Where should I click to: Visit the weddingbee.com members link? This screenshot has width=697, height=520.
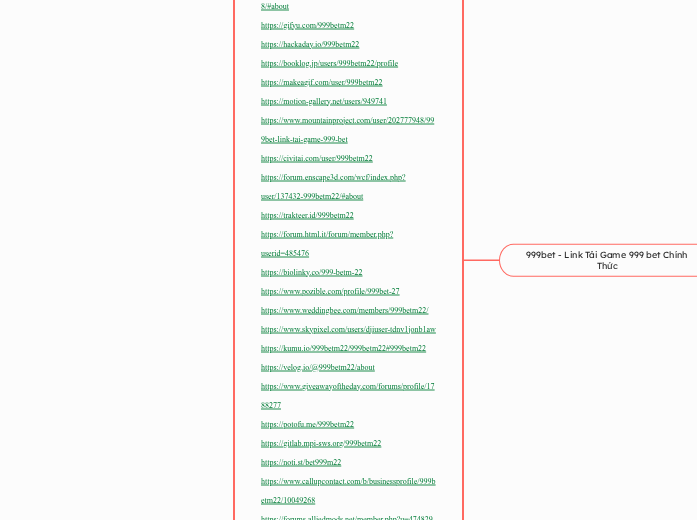pyautogui.click(x=344, y=311)
